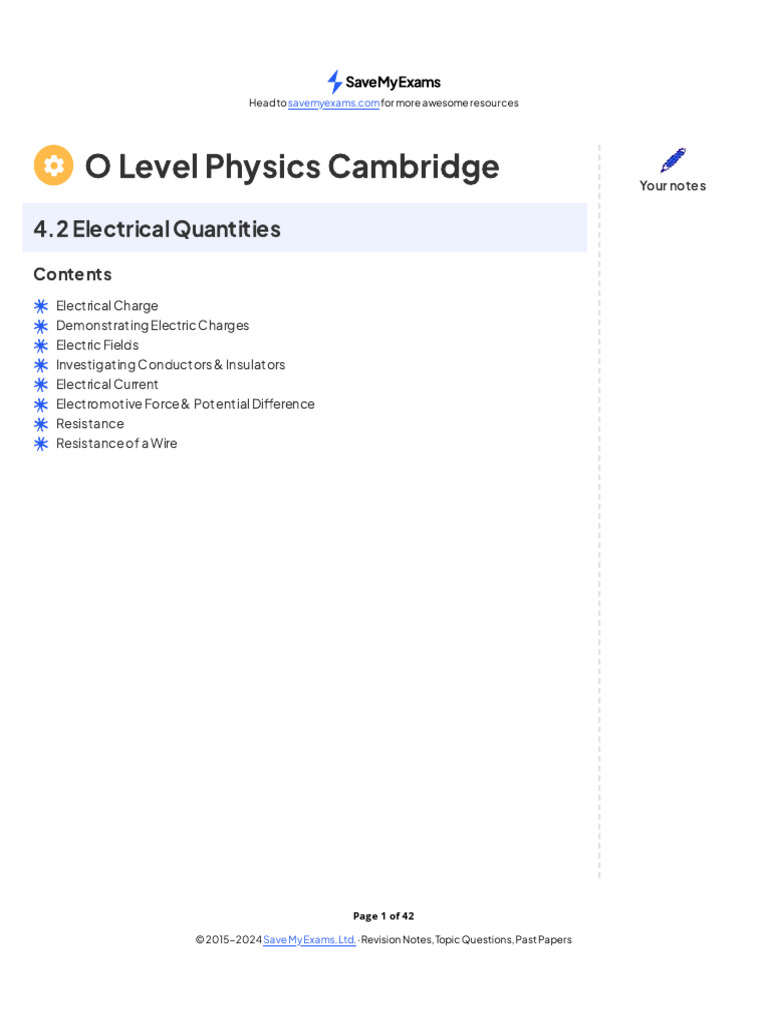The height and width of the screenshot is (1024, 768).
Task: Click the Resistance contents entry
Action: (x=90, y=424)
